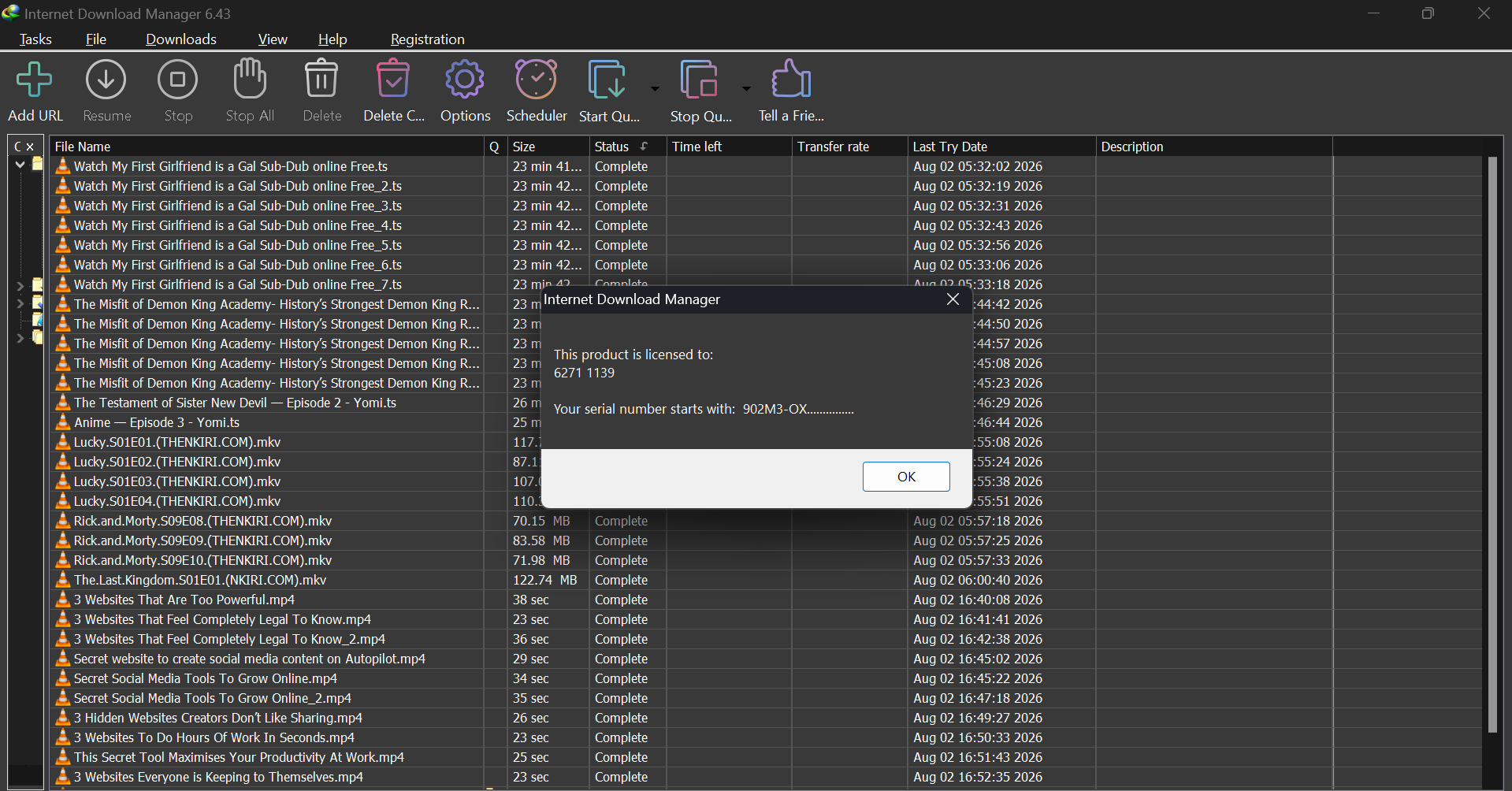Expand the second category folder chevron
The height and width of the screenshot is (791, 1512).
click(20, 285)
